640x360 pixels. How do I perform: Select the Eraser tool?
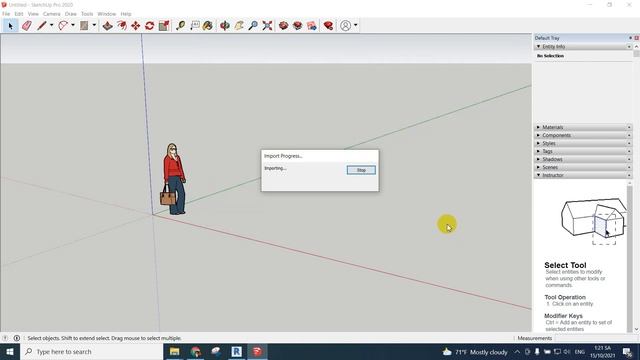(x=27, y=26)
